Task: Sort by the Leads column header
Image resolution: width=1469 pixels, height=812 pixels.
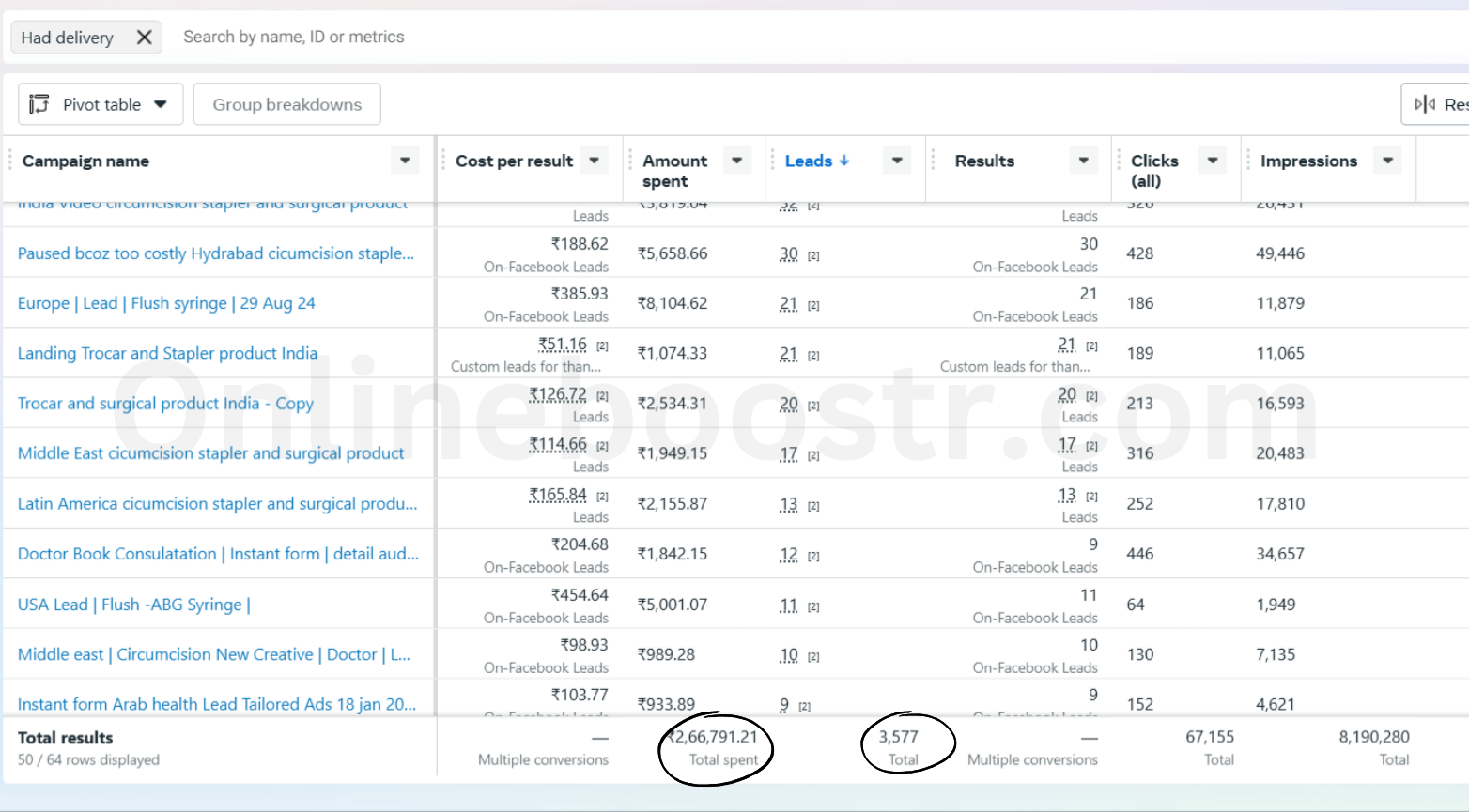Action: coord(809,161)
